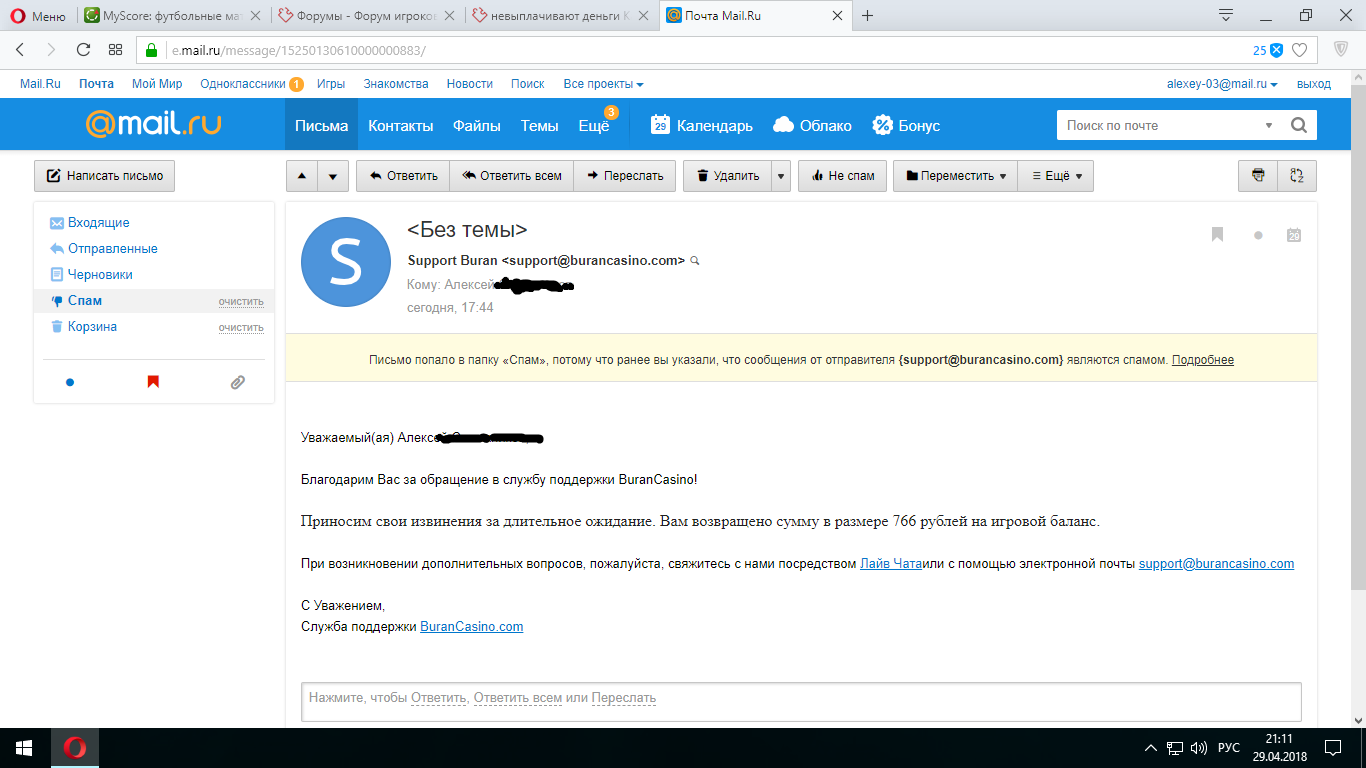Screen dimensions: 1366x768
Task: Toggle the flag bookmark on this message
Action: click(1217, 235)
